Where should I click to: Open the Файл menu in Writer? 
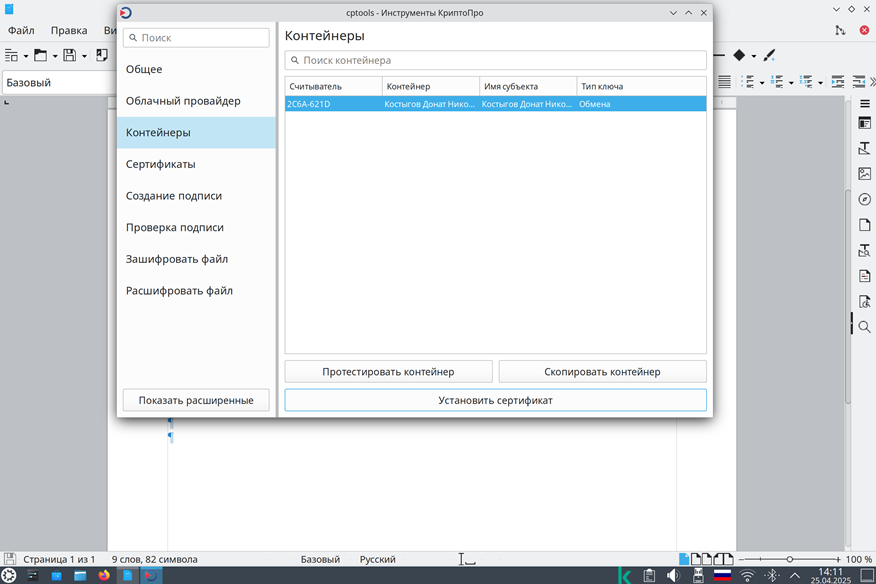[x=21, y=30]
